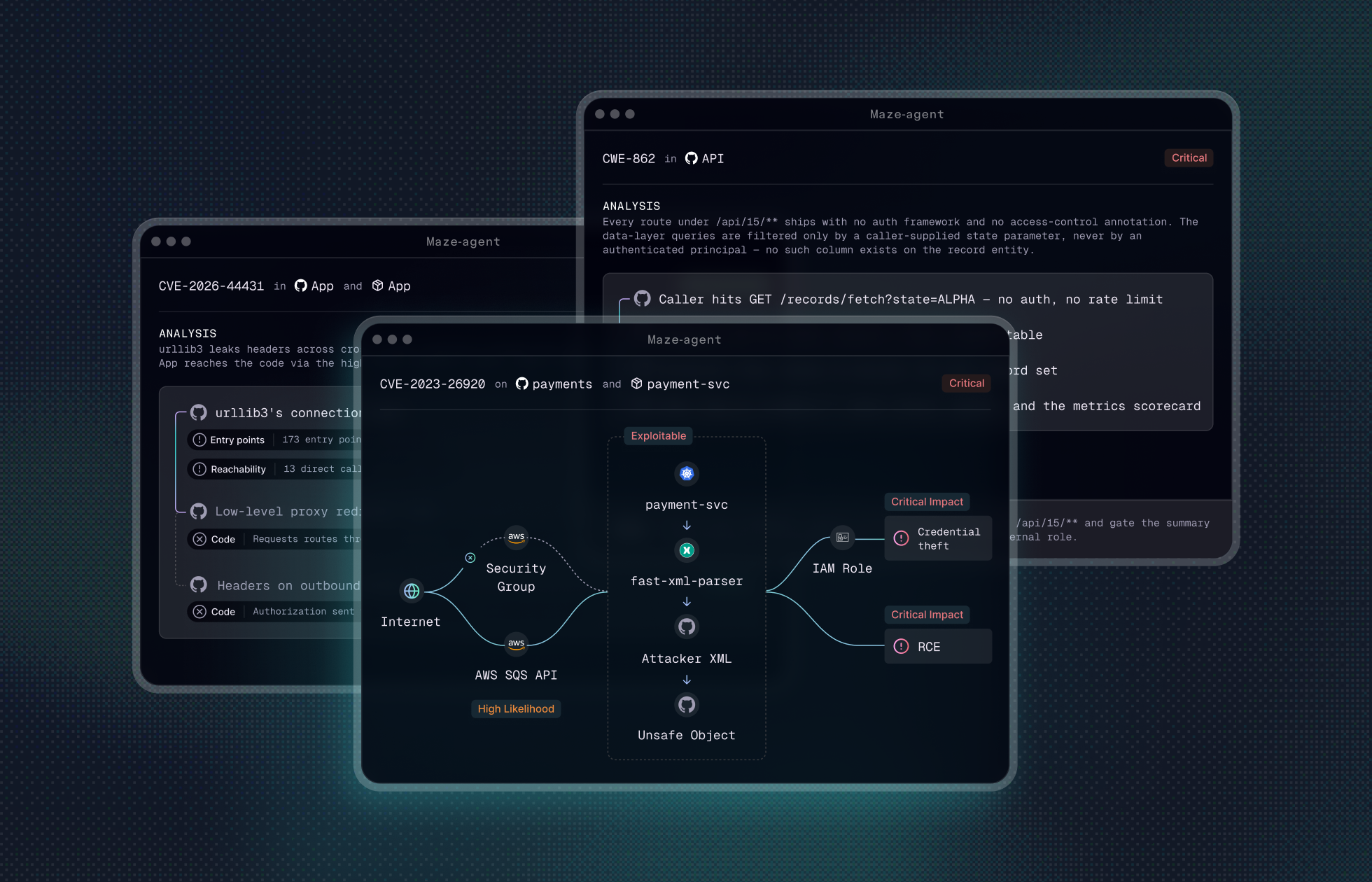Click the info icon in Entry points chip
This screenshot has height=882, width=1372.
pyautogui.click(x=199, y=440)
